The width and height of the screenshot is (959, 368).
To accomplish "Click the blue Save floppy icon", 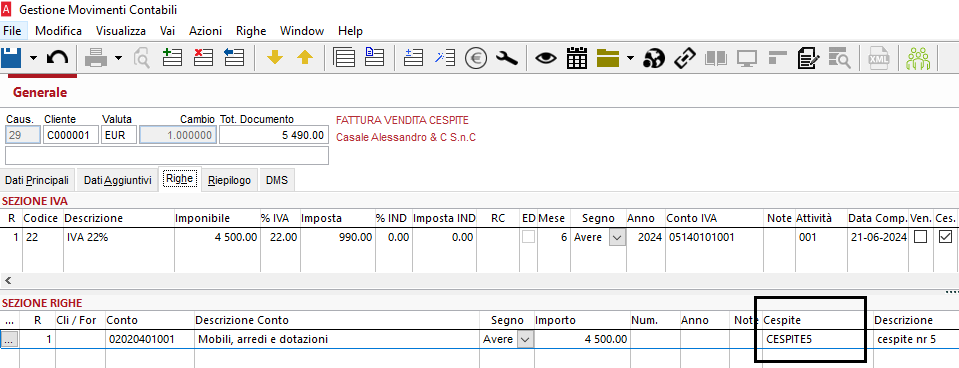I will click(x=11, y=58).
